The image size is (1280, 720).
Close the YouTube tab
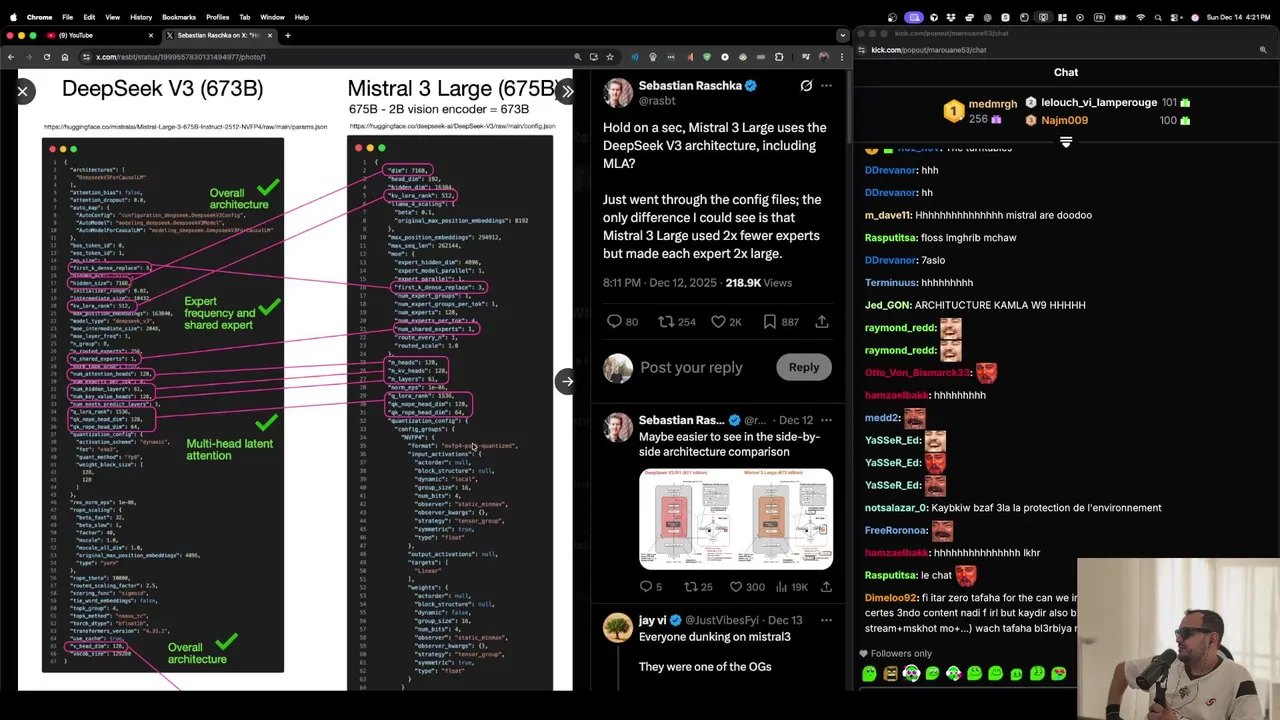pos(151,35)
